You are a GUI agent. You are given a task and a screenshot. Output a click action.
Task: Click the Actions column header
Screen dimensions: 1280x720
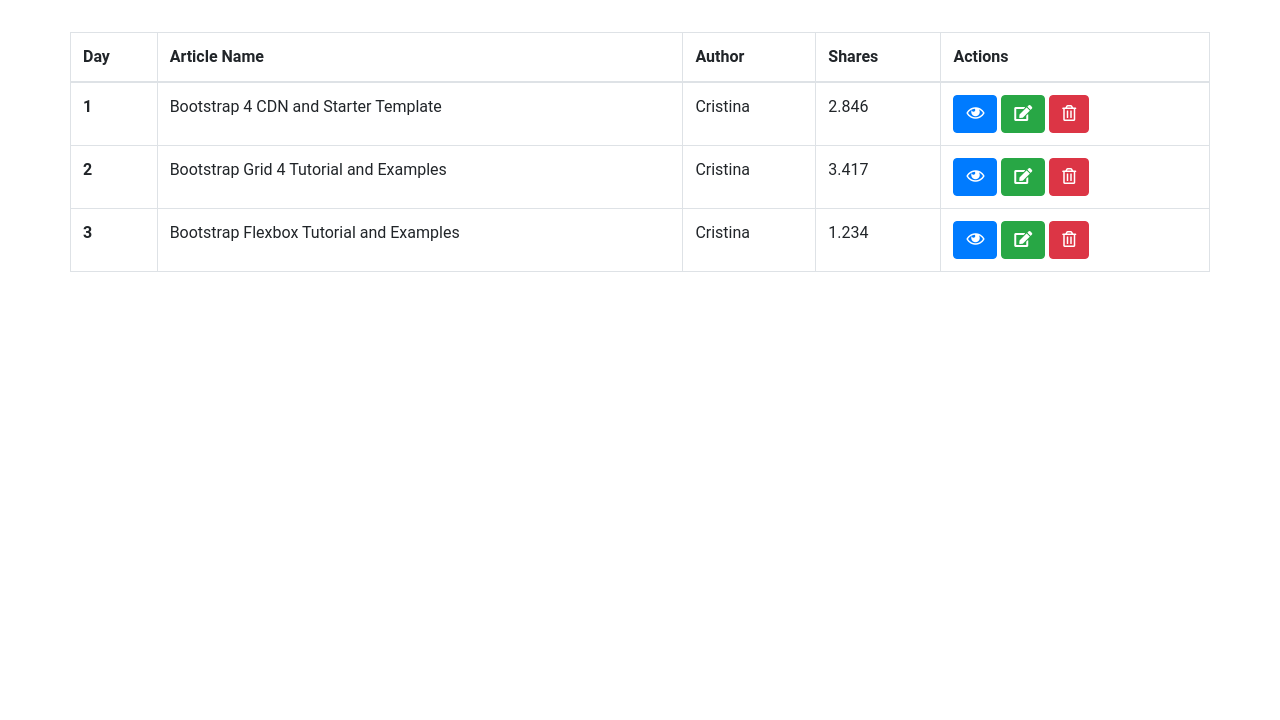pyautogui.click(x=981, y=57)
